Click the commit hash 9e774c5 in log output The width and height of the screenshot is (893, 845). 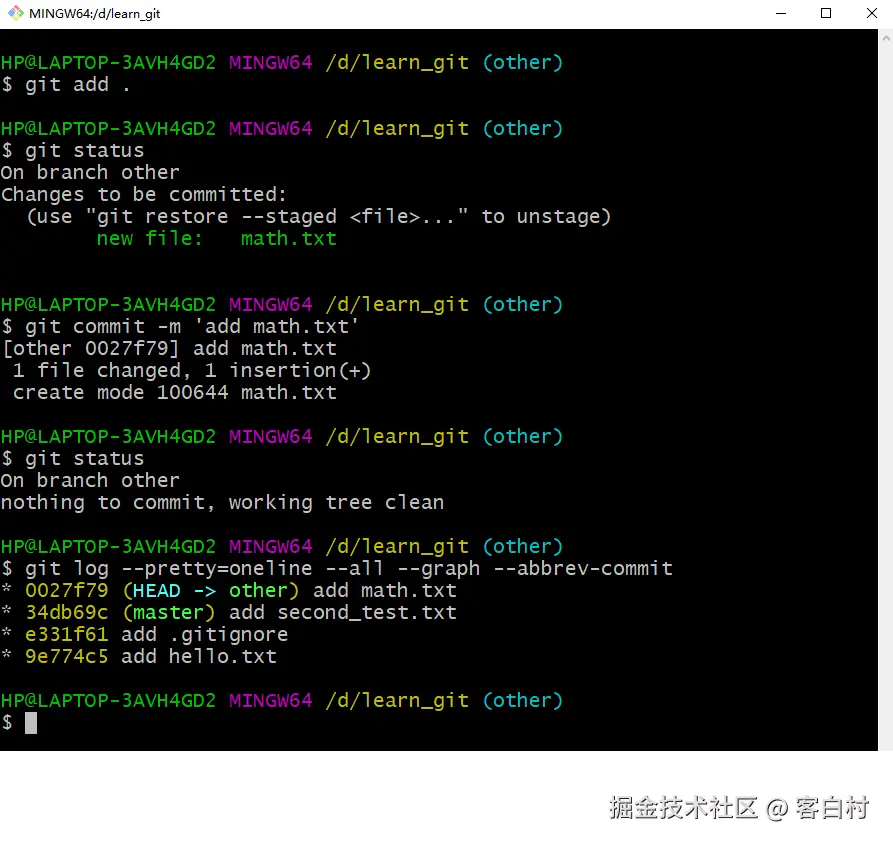66,656
